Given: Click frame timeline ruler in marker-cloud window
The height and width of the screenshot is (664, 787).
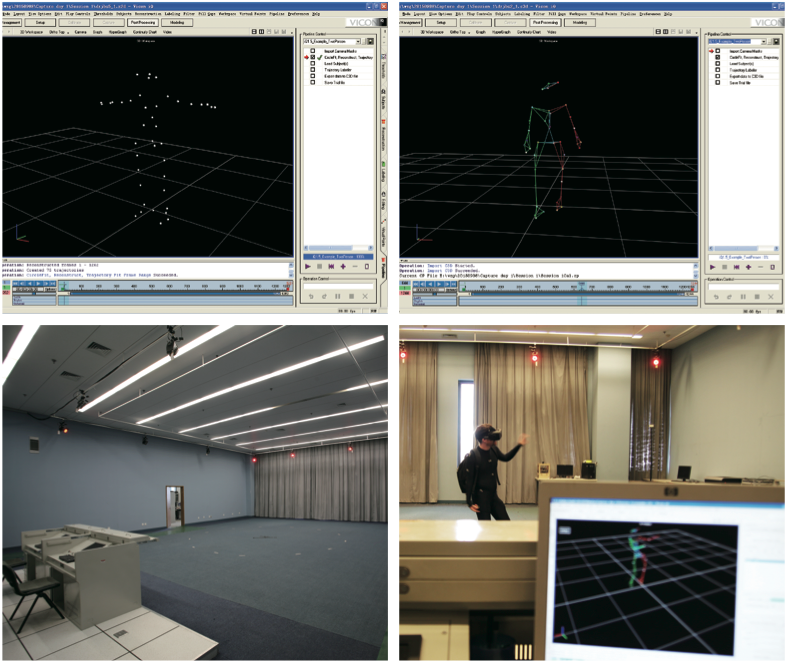Looking at the screenshot, I should [176, 286].
